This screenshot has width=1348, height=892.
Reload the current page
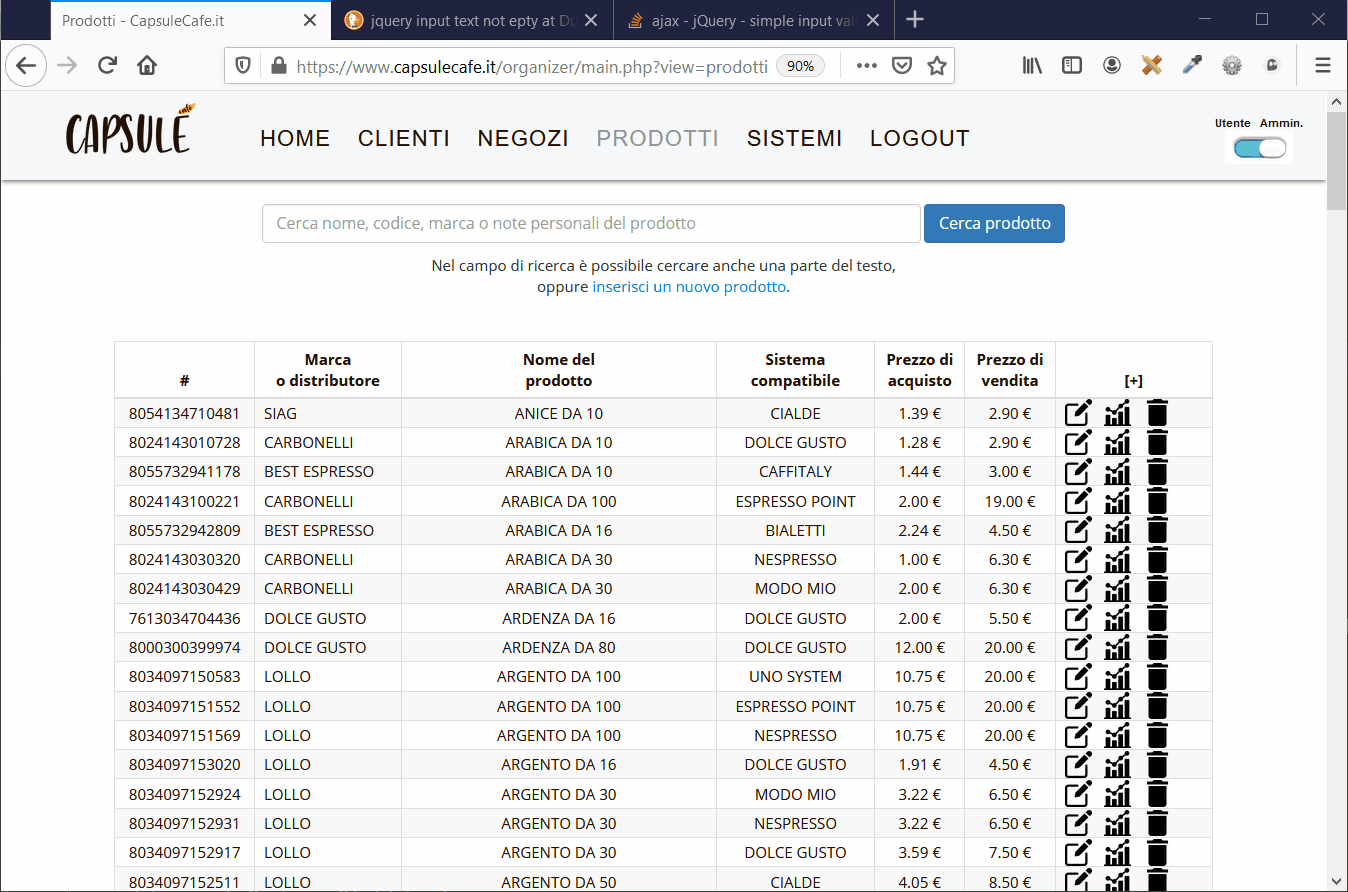click(107, 66)
